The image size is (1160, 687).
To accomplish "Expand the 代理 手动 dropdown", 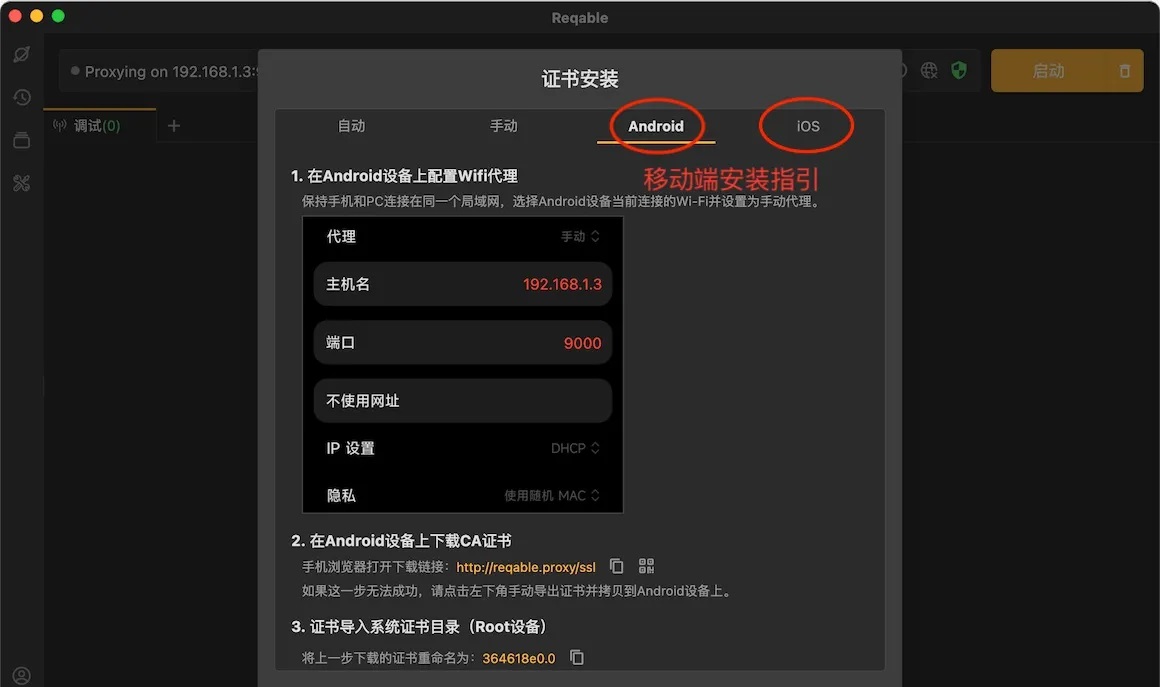I will [580, 237].
